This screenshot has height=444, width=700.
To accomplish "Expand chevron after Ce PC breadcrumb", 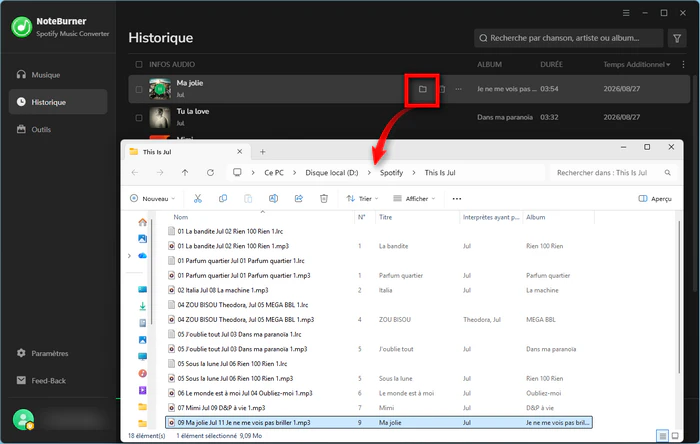I will [x=294, y=173].
